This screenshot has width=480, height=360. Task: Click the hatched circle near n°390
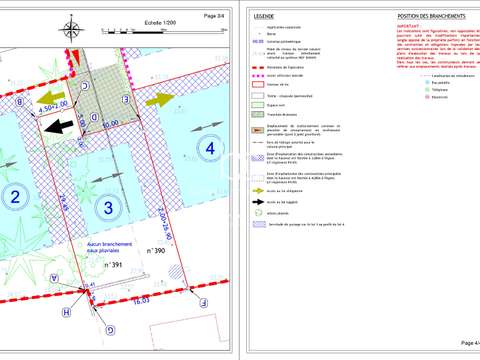click(x=176, y=272)
